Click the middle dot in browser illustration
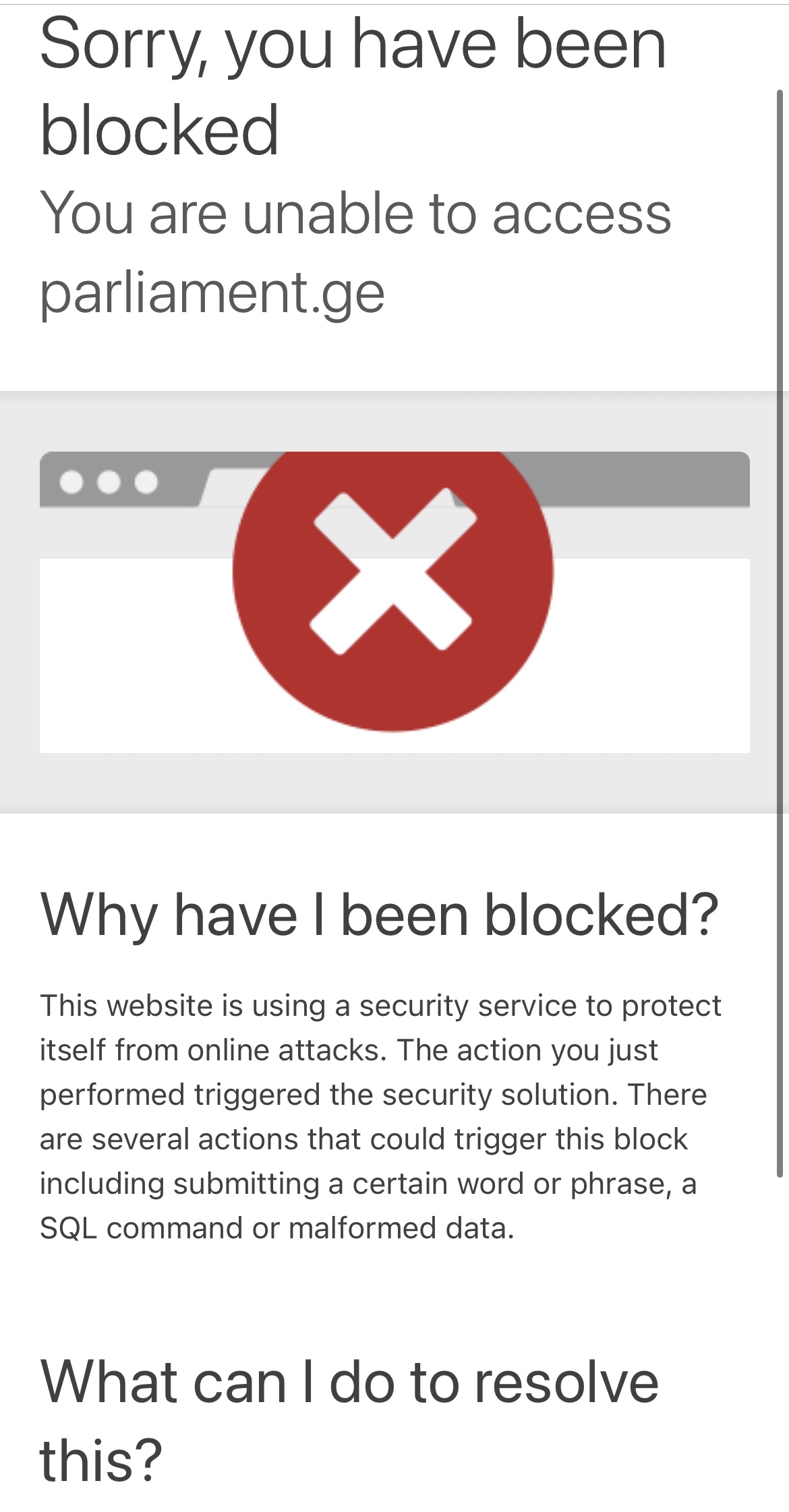This screenshot has height=1512, width=789. point(109,482)
